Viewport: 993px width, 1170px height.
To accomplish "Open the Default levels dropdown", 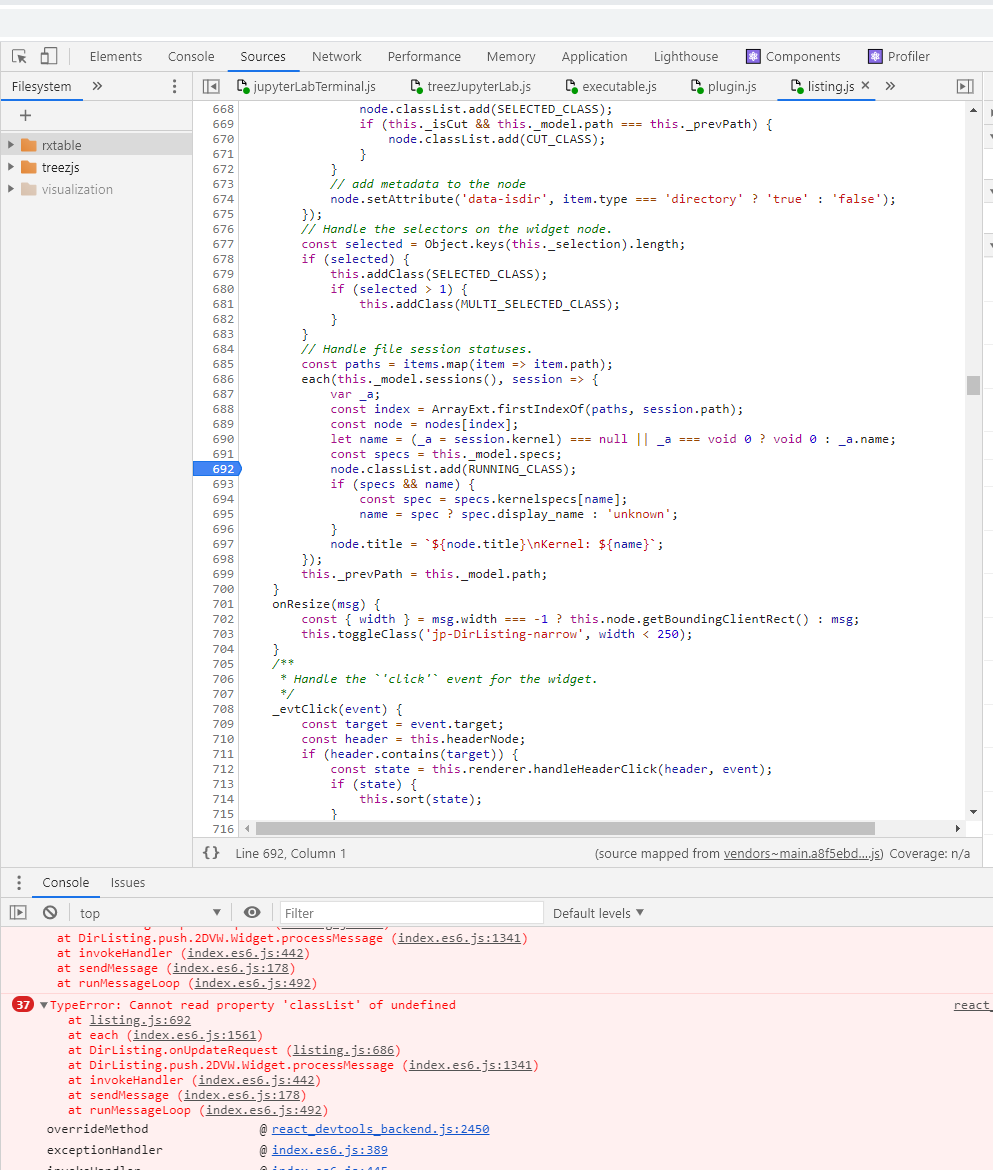I will click(x=598, y=913).
